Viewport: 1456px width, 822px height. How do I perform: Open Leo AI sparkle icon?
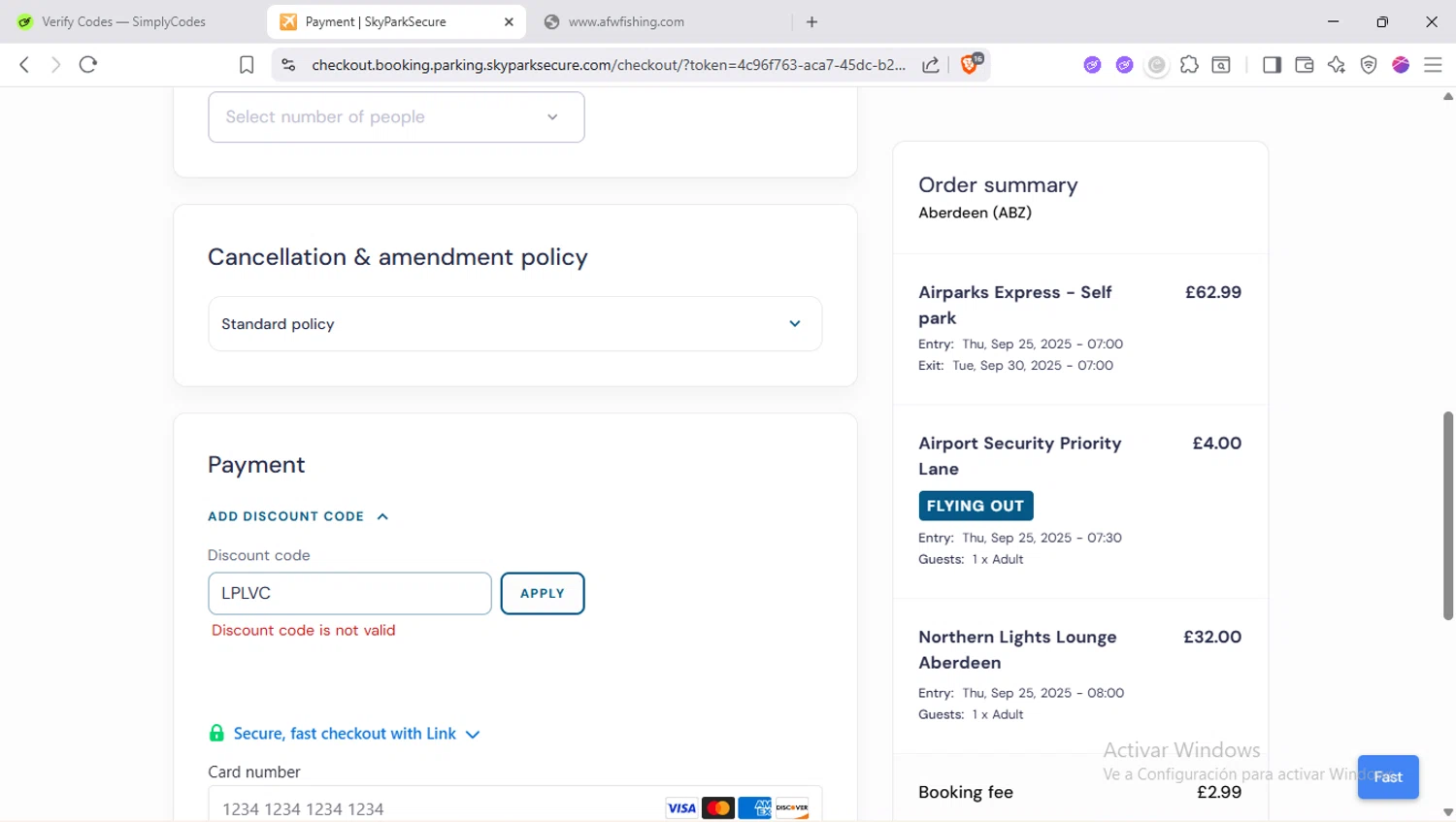coord(1337,65)
